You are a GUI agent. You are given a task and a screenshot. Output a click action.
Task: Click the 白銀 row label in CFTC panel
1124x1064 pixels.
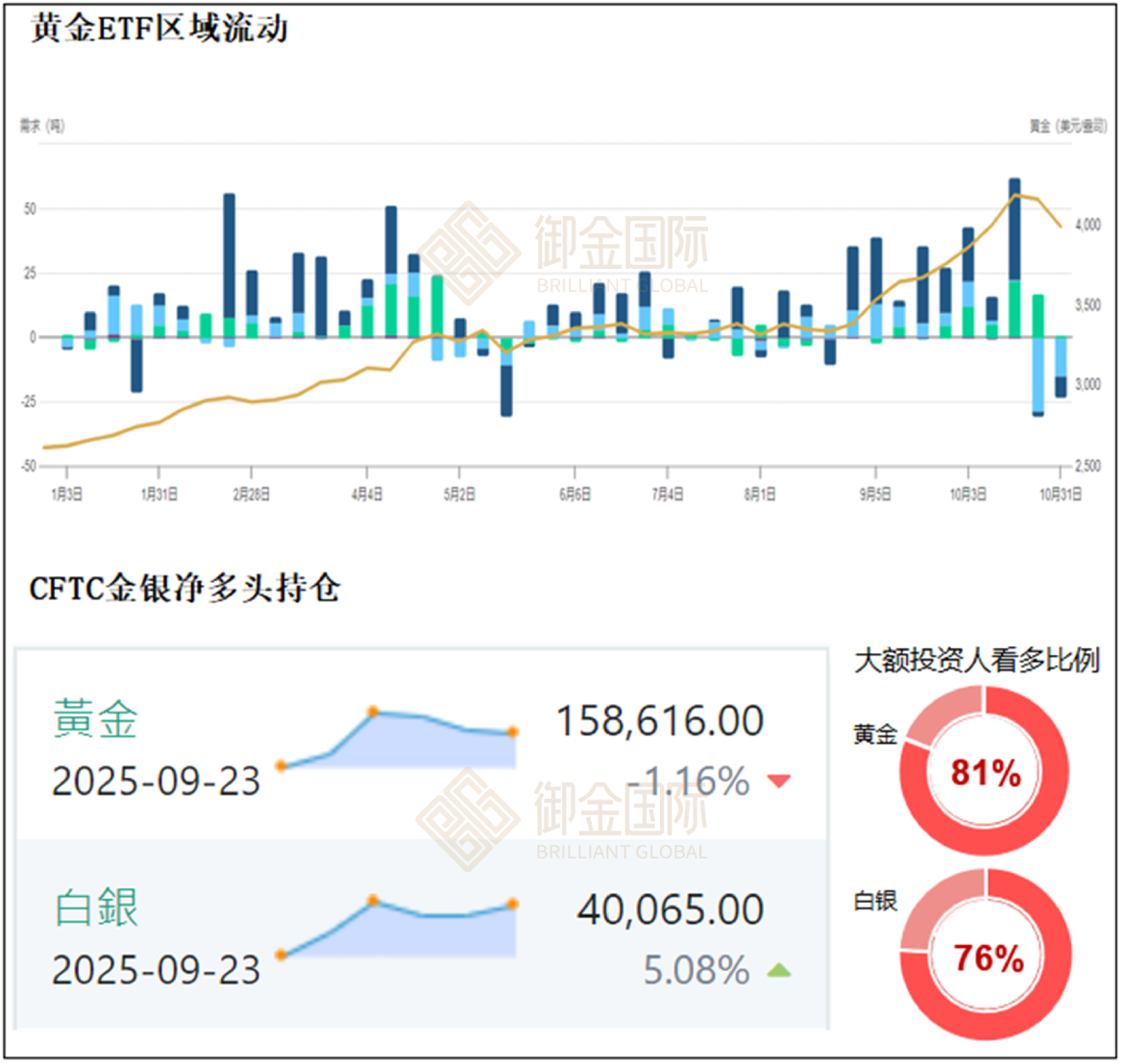pyautogui.click(x=96, y=907)
